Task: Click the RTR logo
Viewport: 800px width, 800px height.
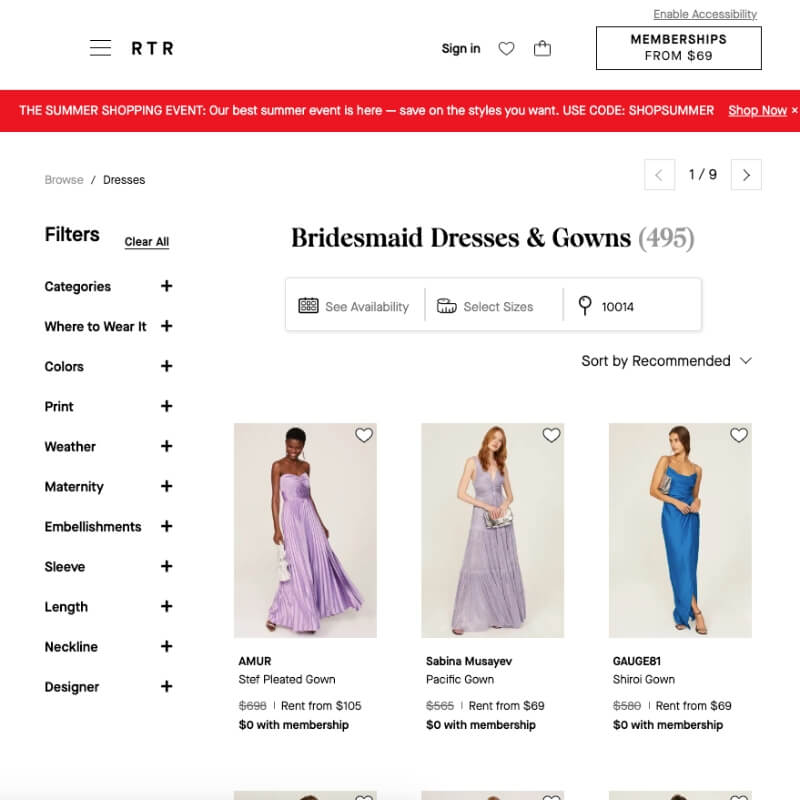Action: pyautogui.click(x=152, y=47)
